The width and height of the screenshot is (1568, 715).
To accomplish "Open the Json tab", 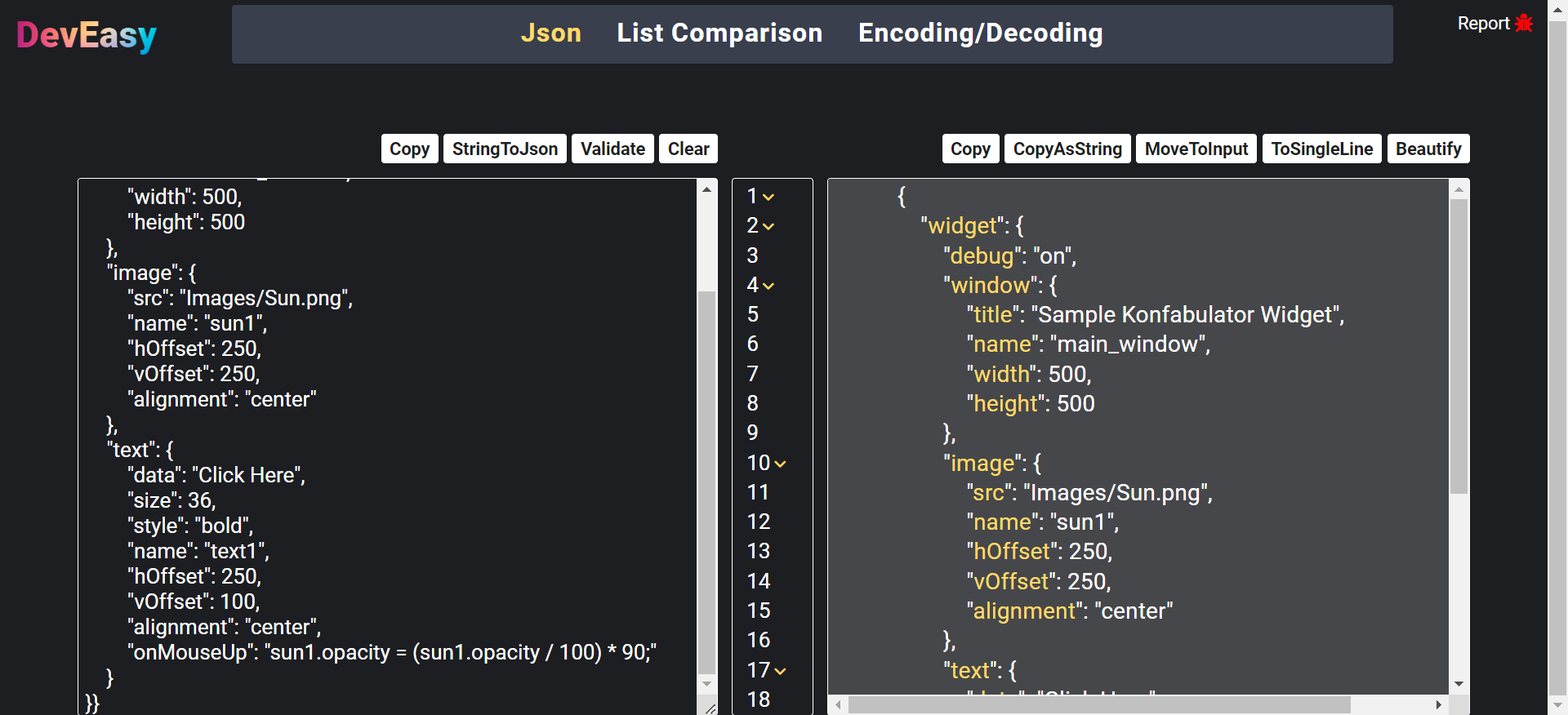I will click(x=550, y=33).
